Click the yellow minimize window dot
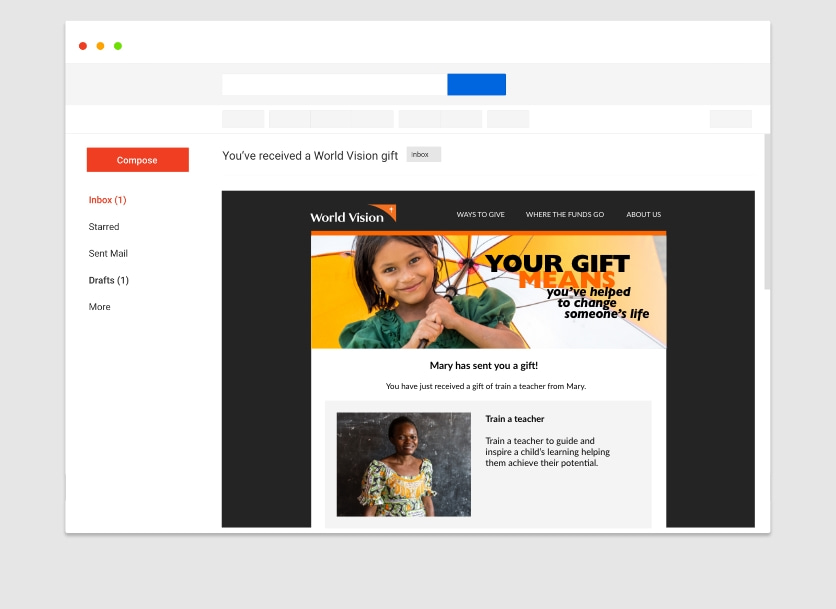836x609 pixels. coord(100,46)
